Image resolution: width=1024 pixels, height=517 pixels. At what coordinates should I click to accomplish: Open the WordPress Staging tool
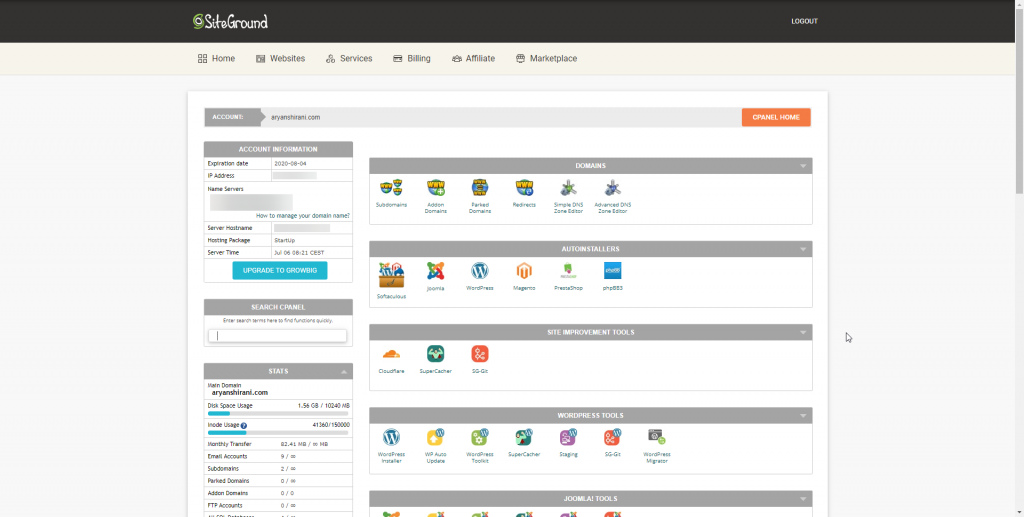[568, 437]
